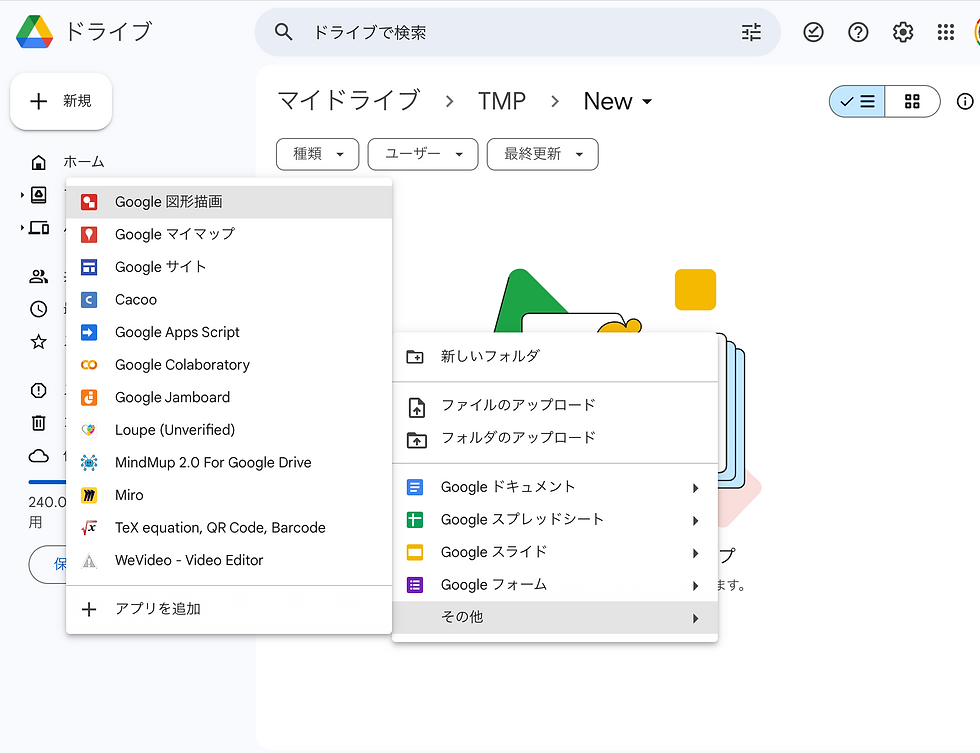Click the Google Drawings red icon

(x=89, y=202)
